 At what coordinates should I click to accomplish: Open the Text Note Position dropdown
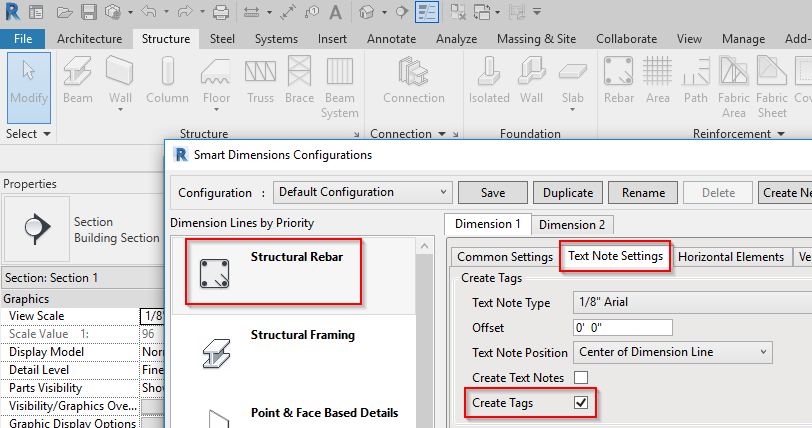coord(673,352)
